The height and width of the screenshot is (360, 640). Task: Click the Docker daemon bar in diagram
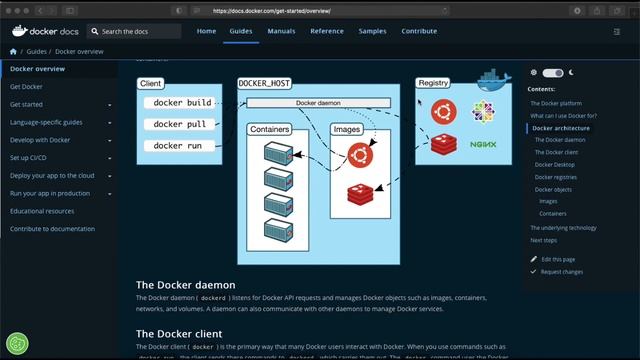tap(318, 103)
